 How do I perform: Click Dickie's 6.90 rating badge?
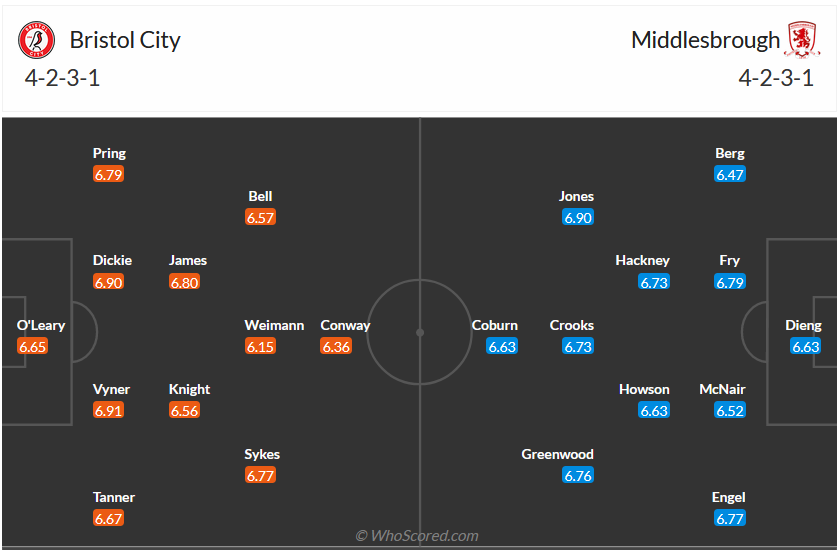[x=109, y=282]
